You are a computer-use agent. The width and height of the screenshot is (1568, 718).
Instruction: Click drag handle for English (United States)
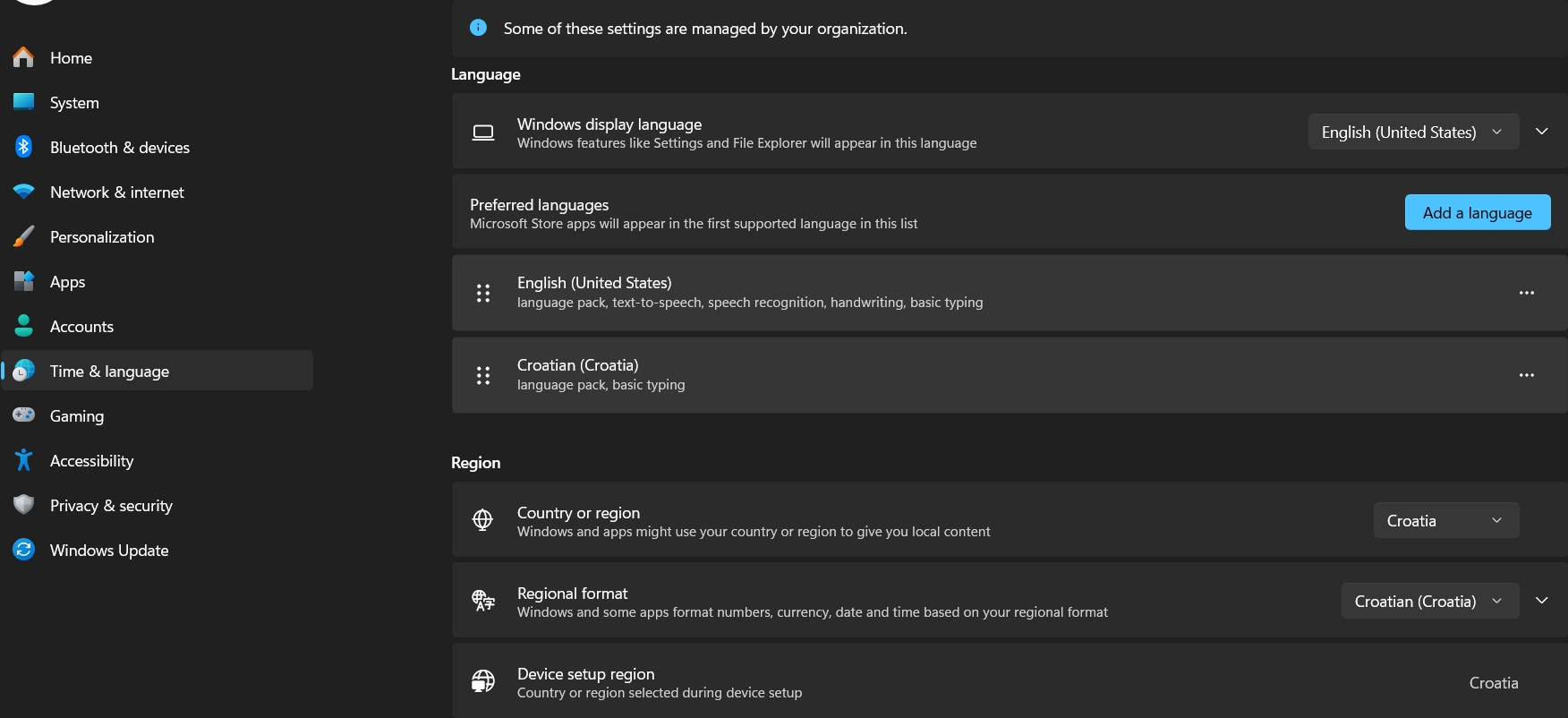coord(483,293)
